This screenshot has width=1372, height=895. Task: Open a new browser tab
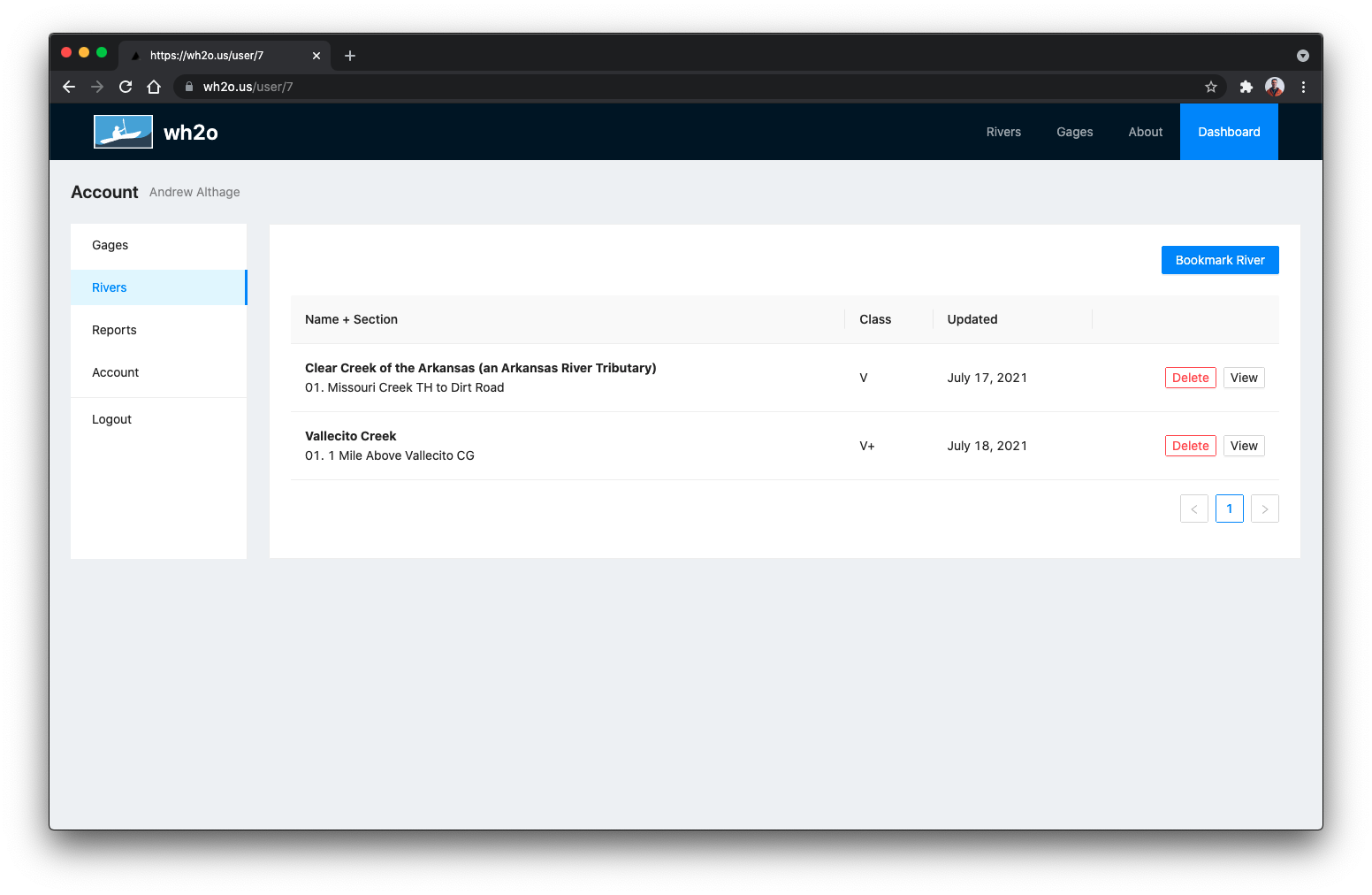point(350,56)
